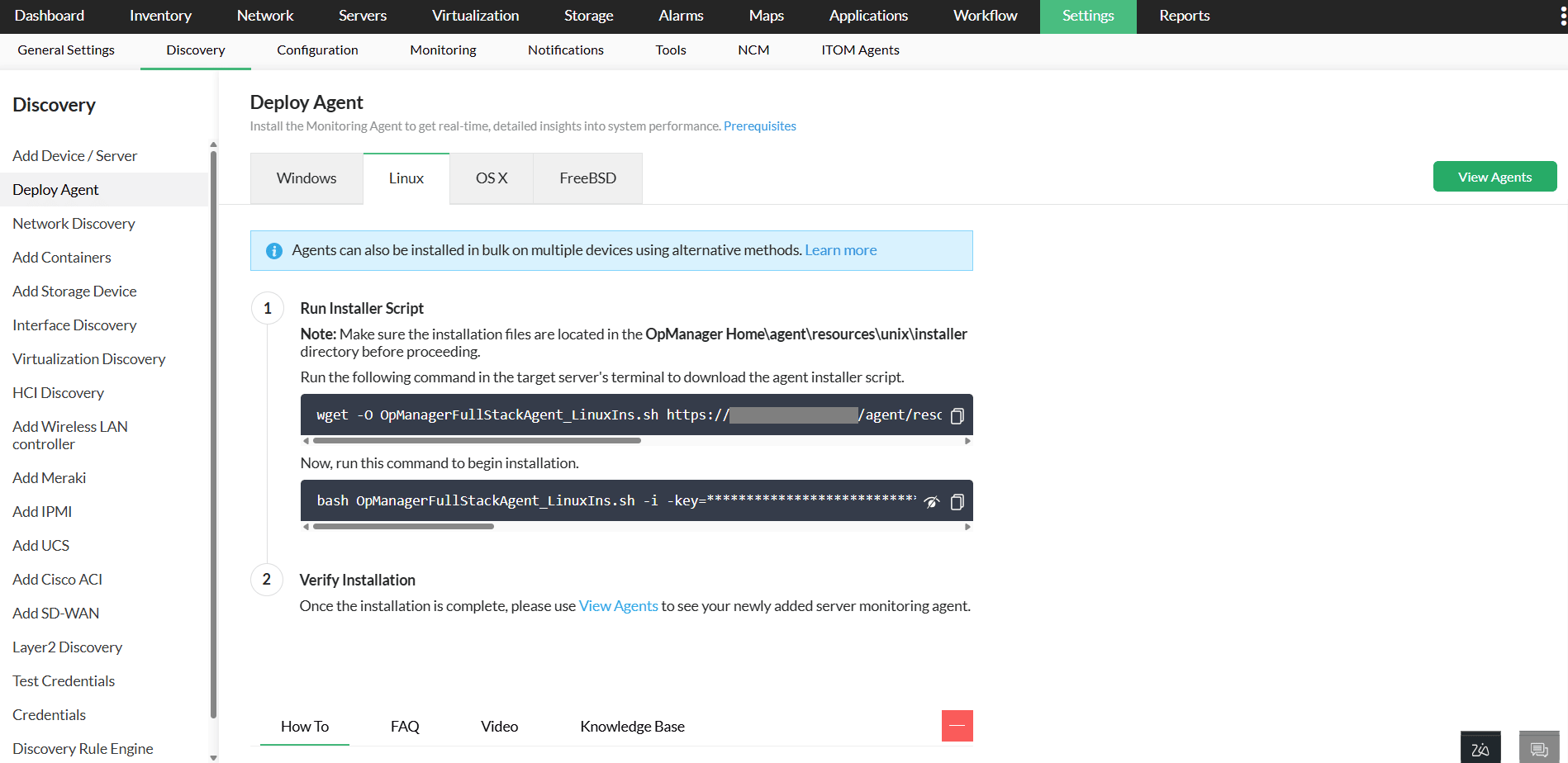Switch to the FAQ help tab
The height and width of the screenshot is (763, 1568).
405,727
